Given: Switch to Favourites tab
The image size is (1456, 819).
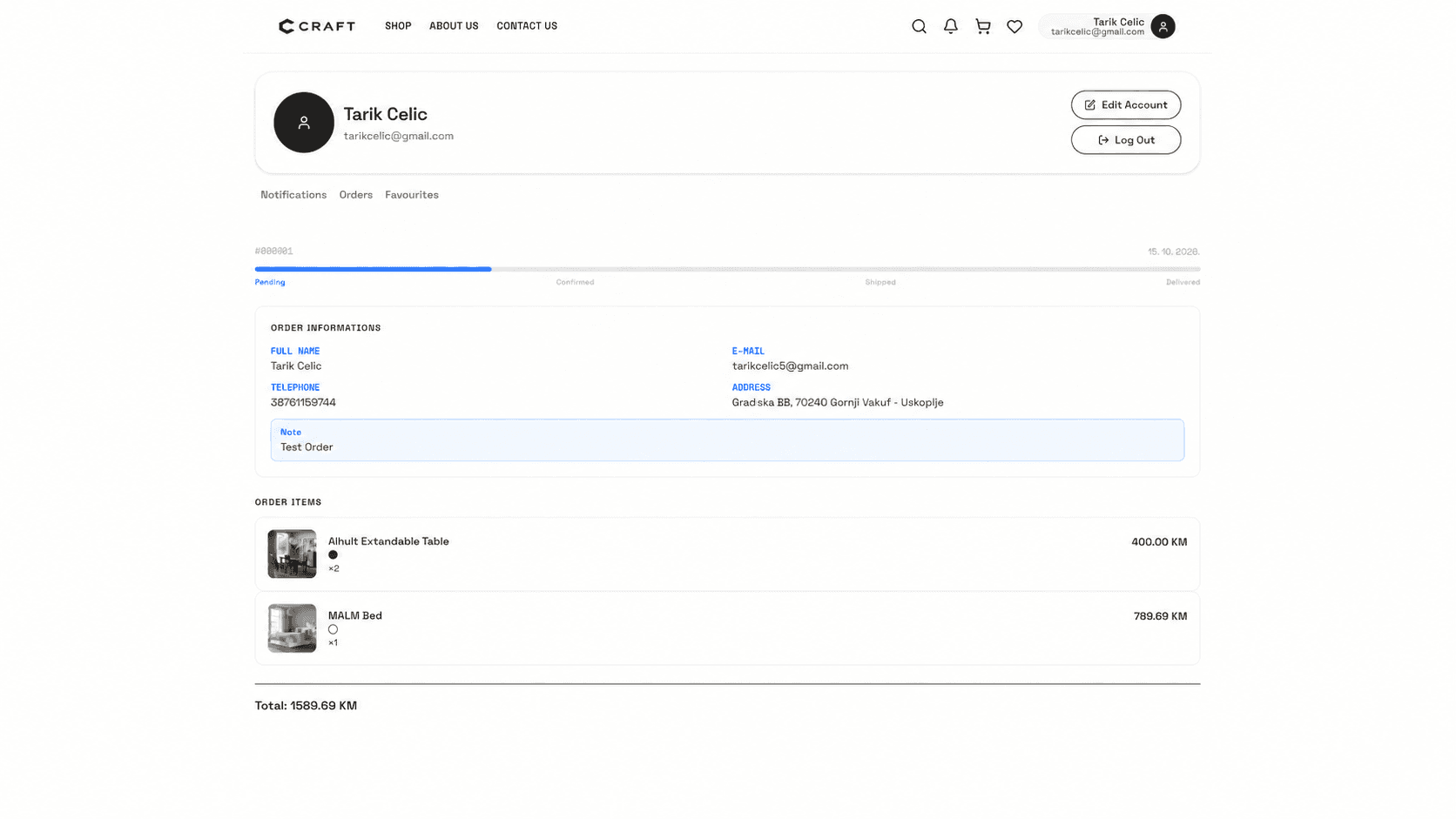Looking at the screenshot, I should tap(412, 195).
